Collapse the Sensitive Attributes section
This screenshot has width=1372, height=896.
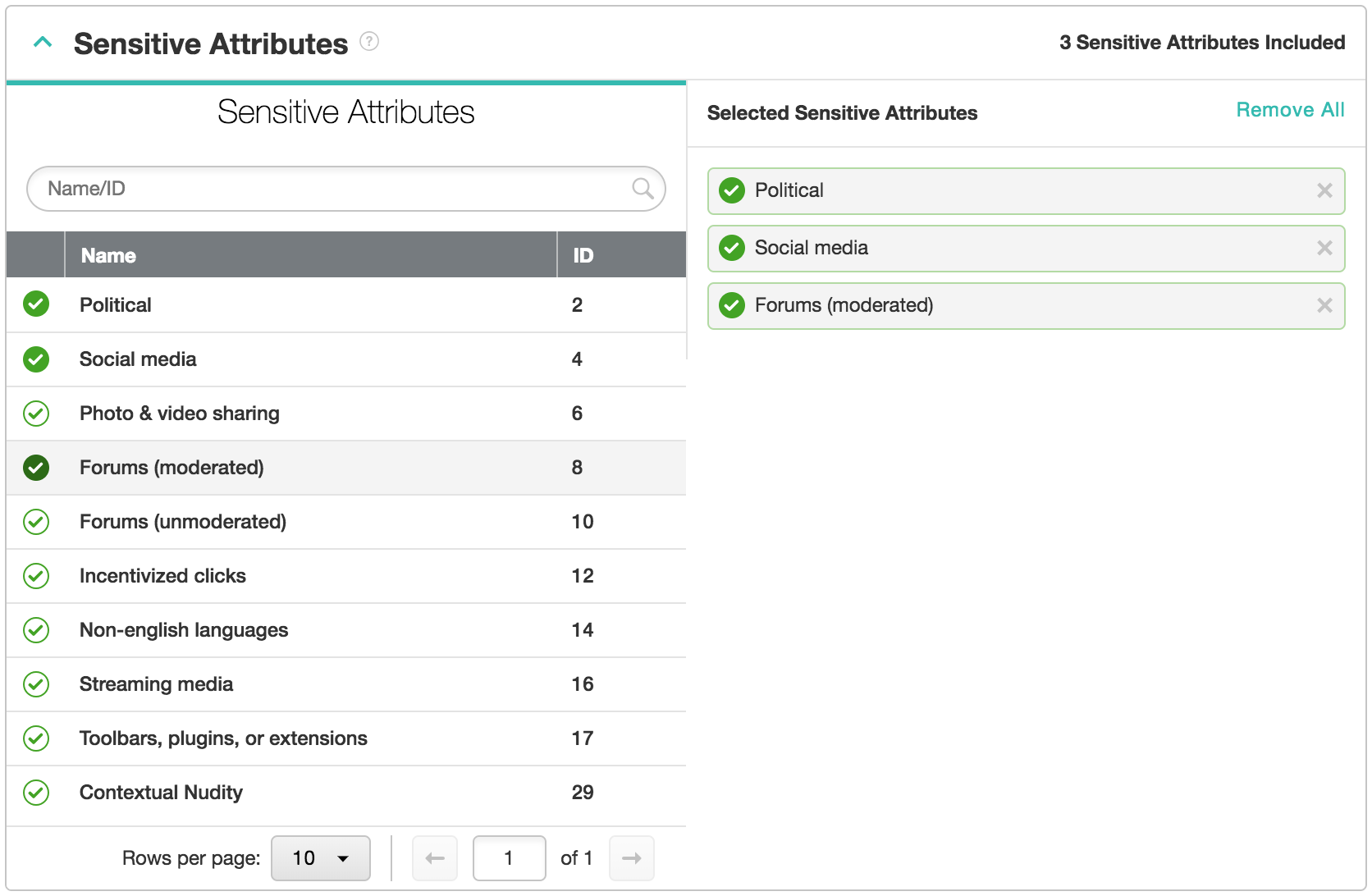43,43
